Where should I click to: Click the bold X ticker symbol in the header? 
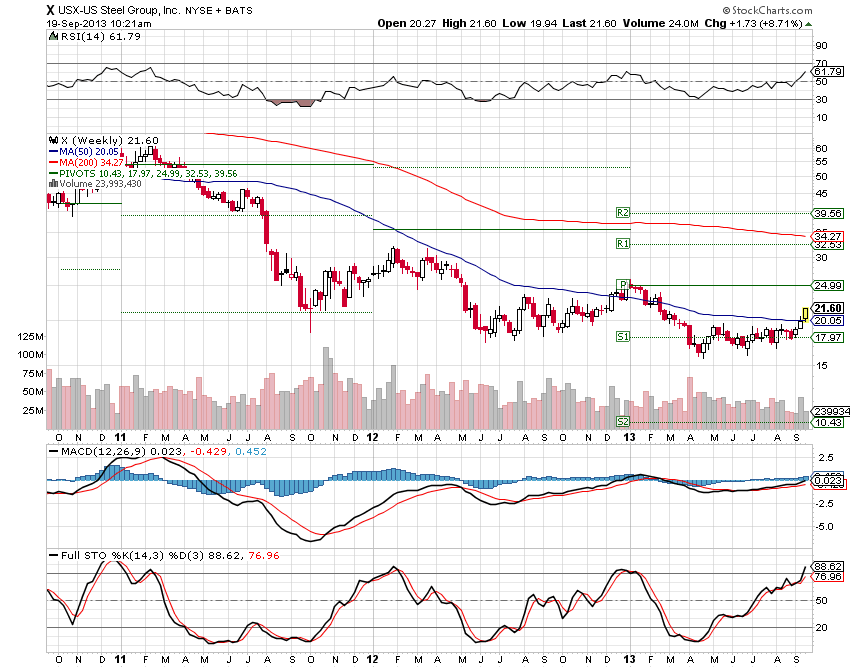(x=50, y=10)
